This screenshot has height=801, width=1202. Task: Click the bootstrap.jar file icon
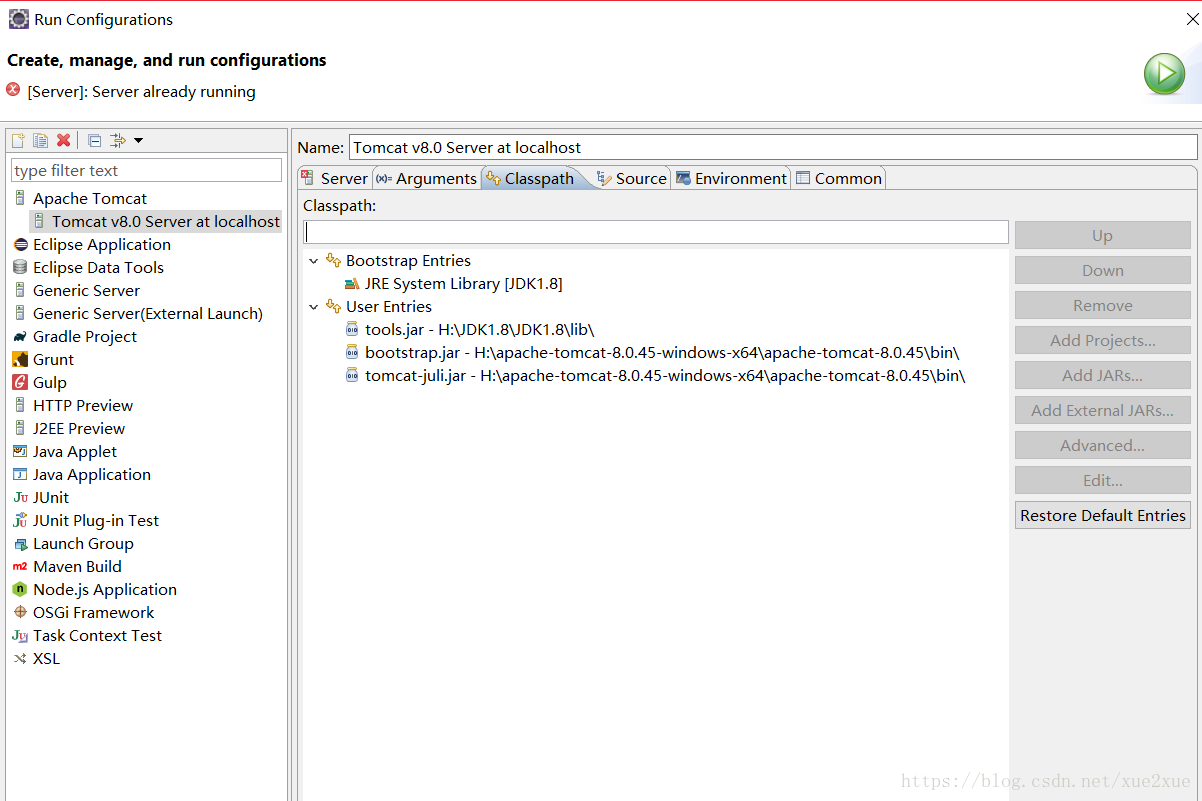[x=352, y=352]
